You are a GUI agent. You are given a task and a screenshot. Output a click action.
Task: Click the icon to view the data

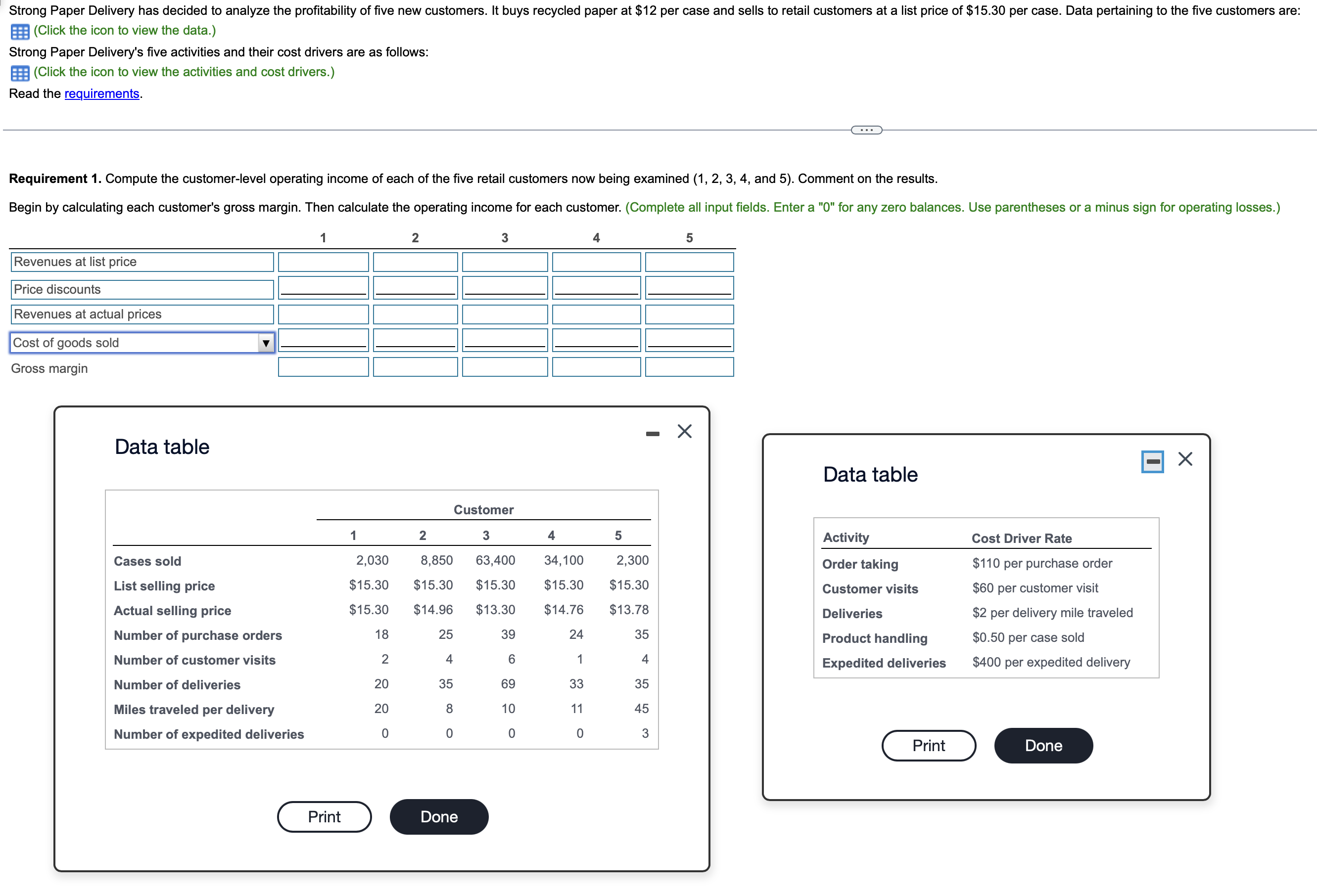pos(20,32)
